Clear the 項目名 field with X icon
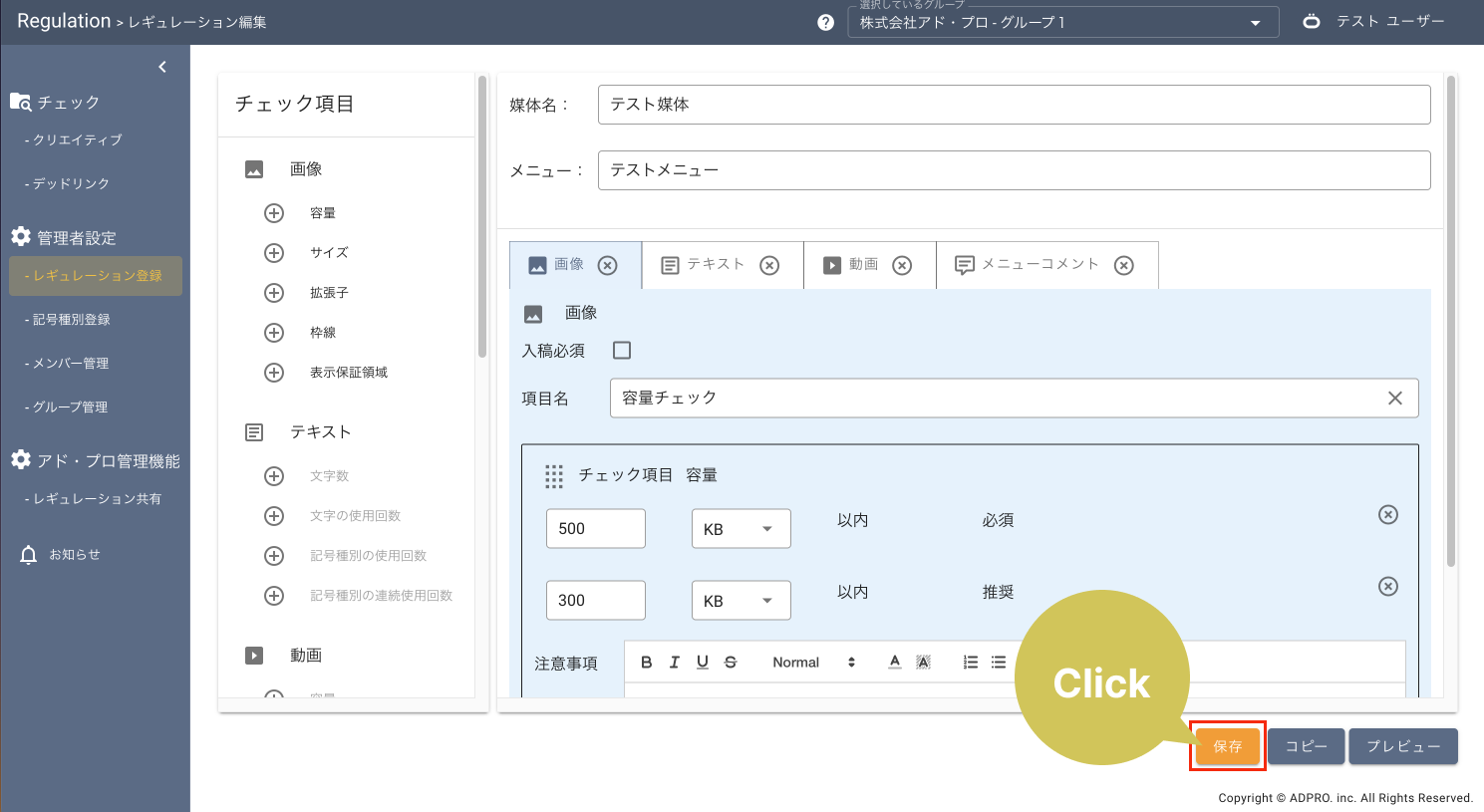This screenshot has width=1484, height=812. [1394, 399]
